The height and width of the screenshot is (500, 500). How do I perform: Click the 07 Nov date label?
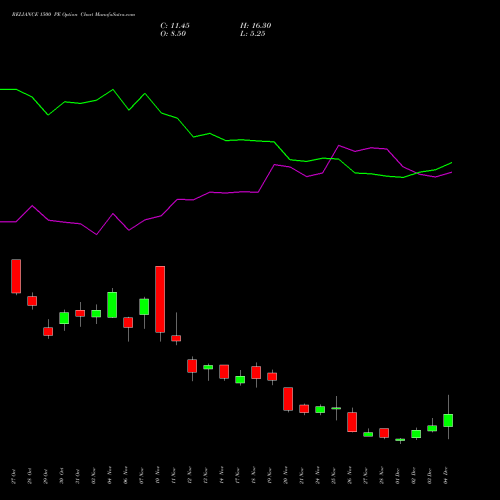[x=141, y=476]
